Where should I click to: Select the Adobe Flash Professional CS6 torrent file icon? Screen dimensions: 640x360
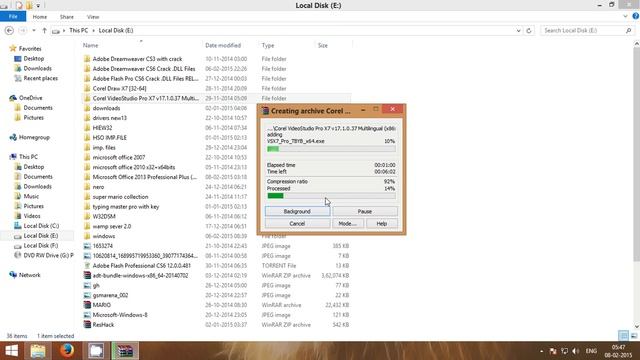(x=87, y=266)
